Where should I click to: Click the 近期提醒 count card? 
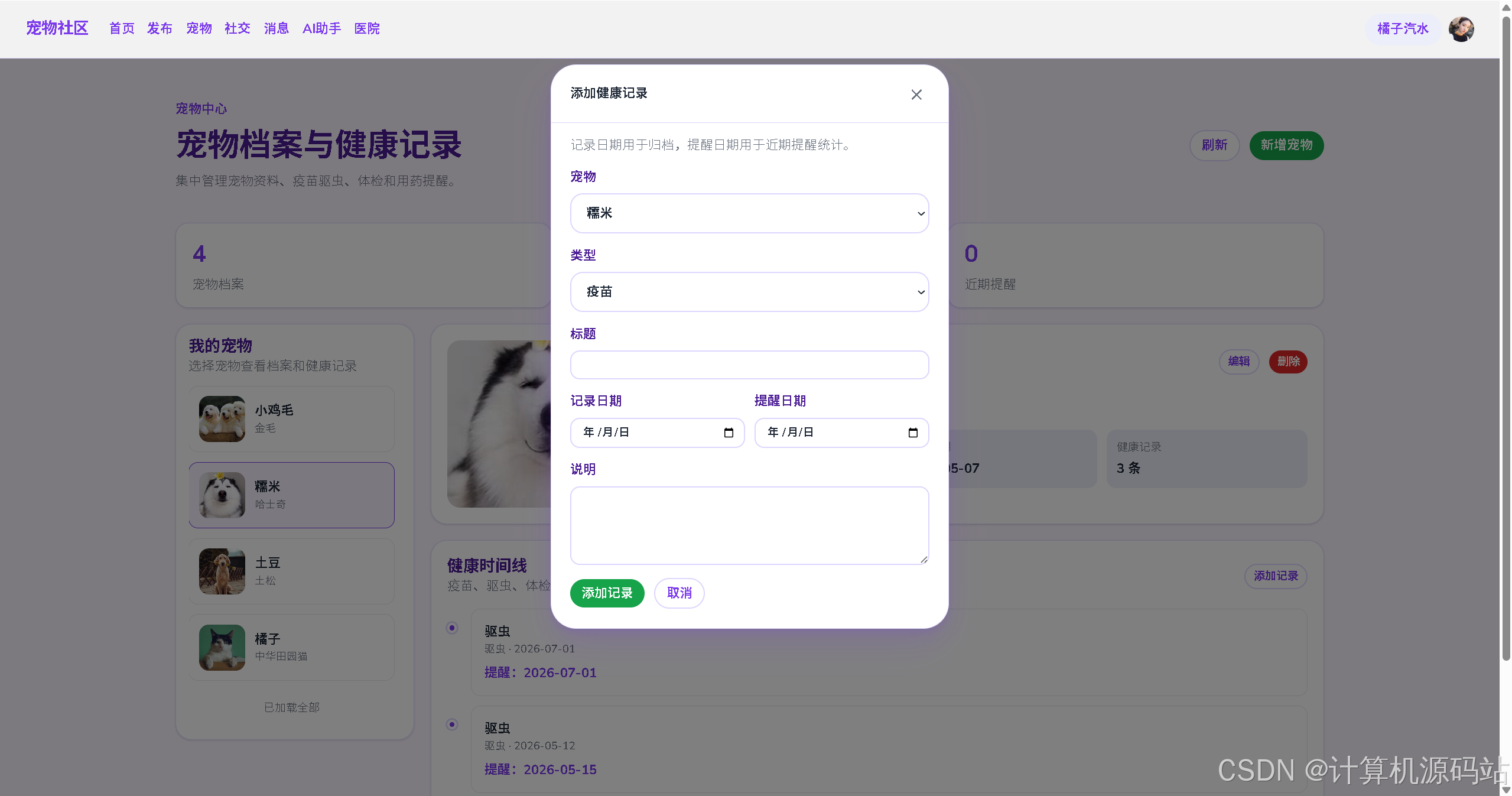(1136, 265)
